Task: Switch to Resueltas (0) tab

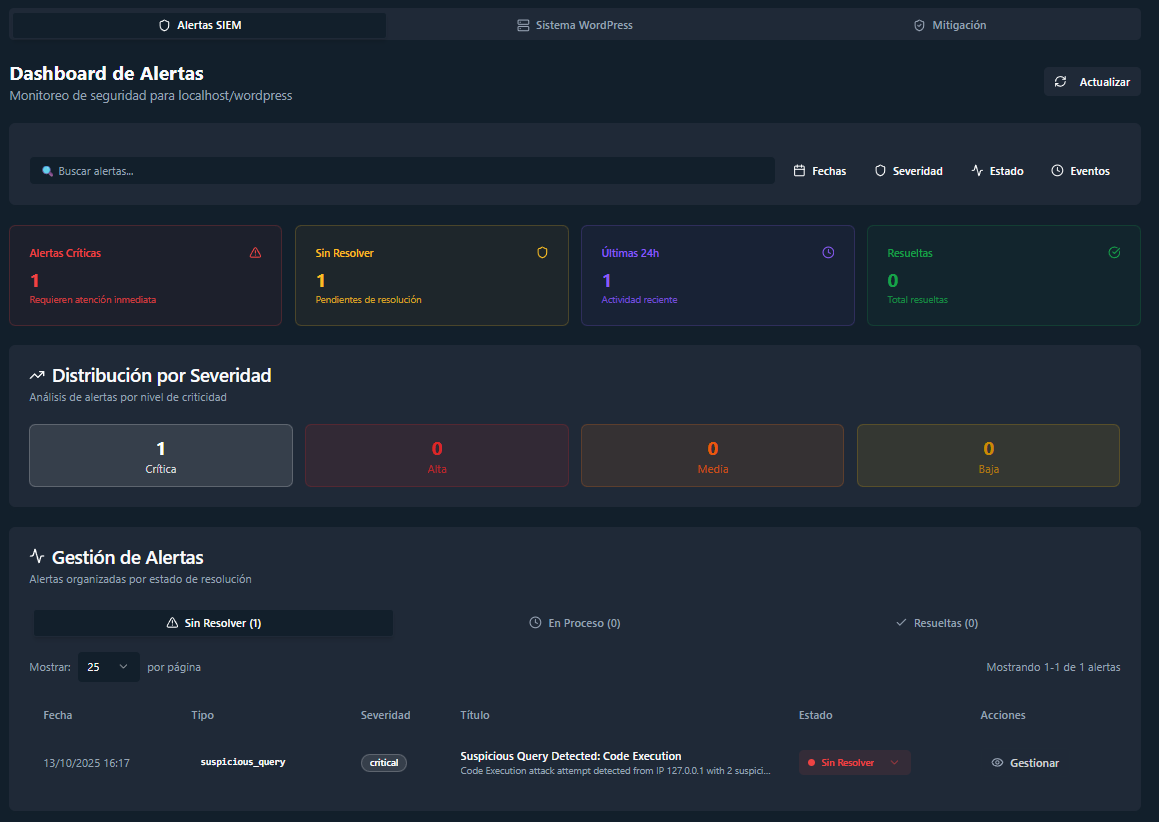Action: 937,623
